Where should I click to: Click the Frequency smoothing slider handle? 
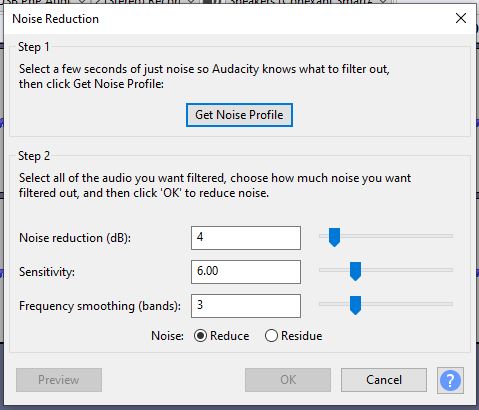pos(355,305)
